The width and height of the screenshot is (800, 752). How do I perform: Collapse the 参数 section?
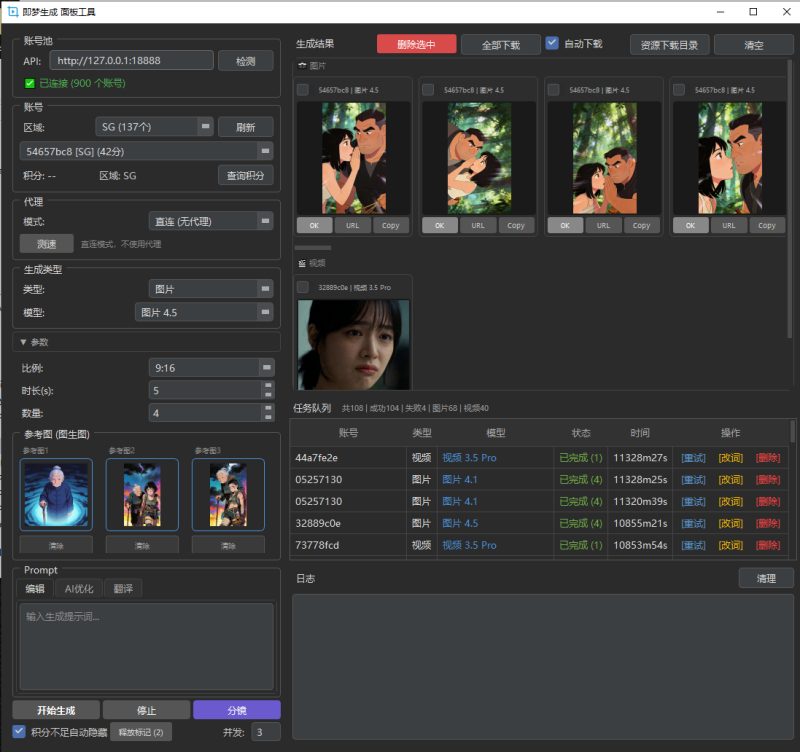click(24, 342)
